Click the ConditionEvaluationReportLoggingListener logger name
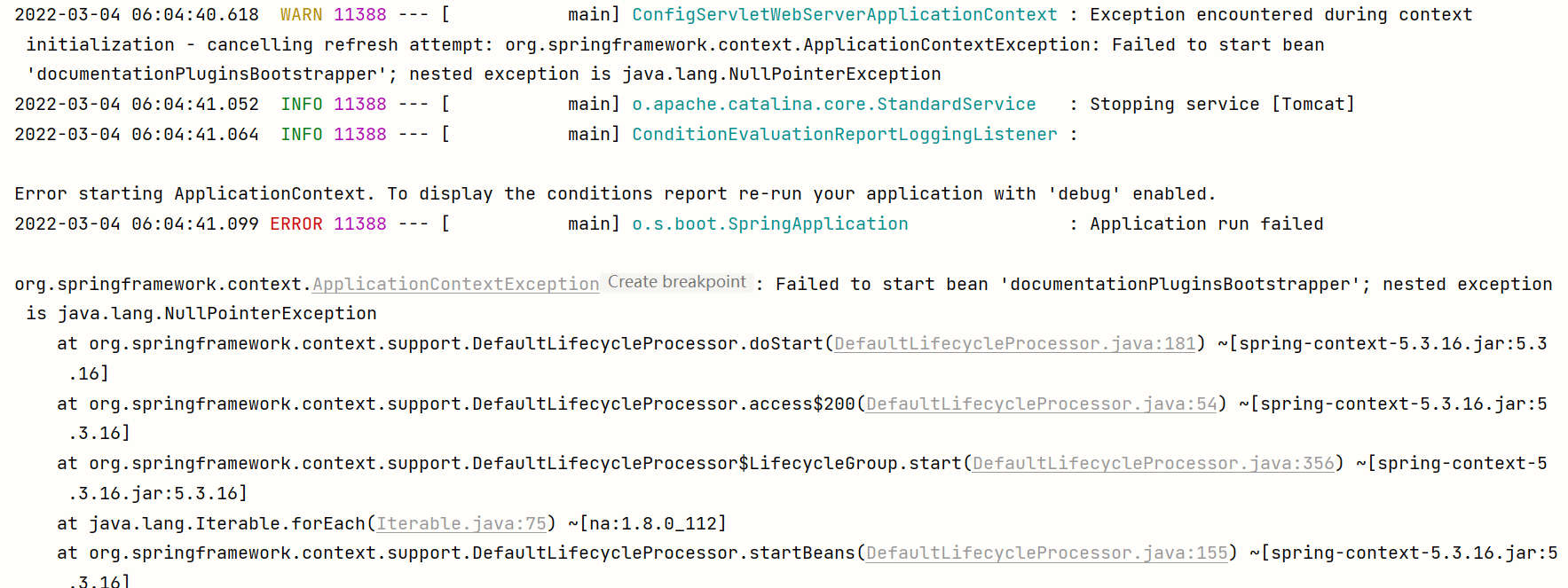Viewport: 1568px width, 588px height. 844,134
